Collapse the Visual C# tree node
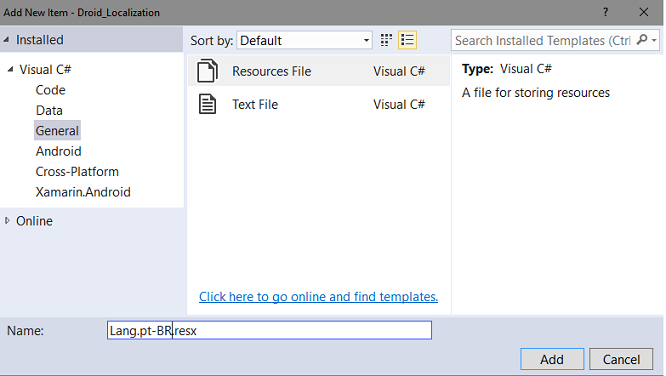The image size is (666, 376). click(11, 69)
